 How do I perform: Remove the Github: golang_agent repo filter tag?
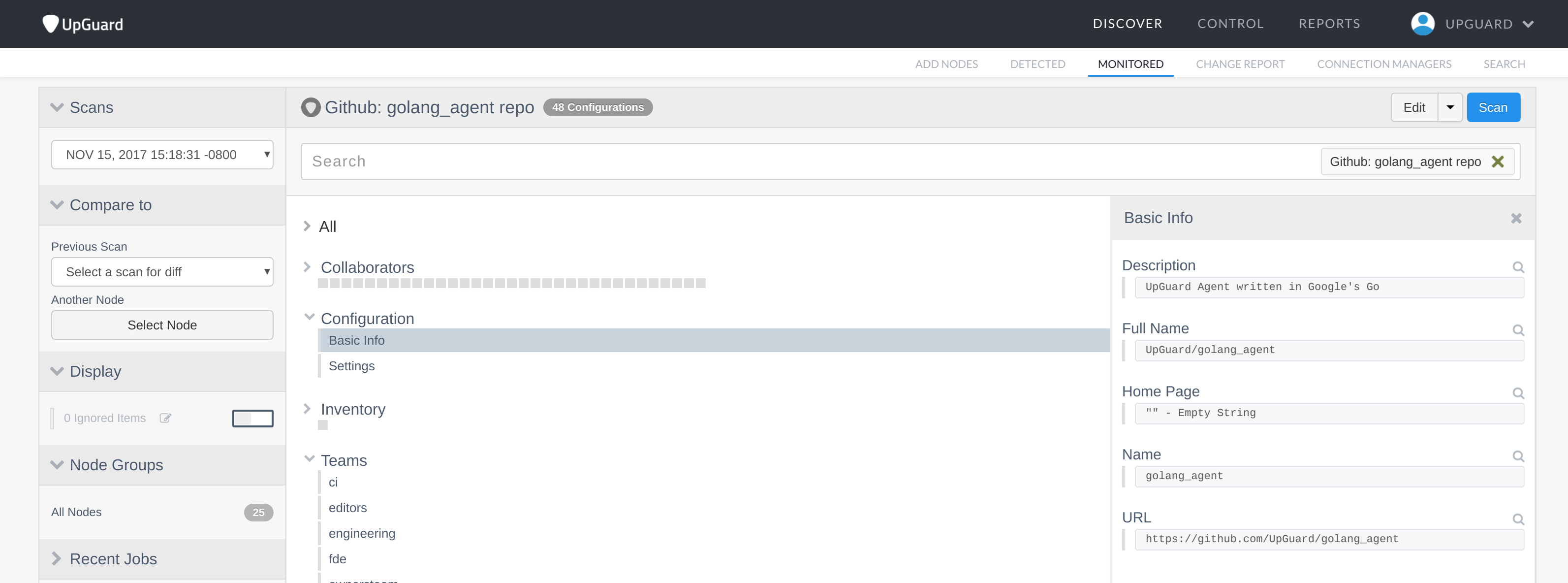(x=1498, y=162)
